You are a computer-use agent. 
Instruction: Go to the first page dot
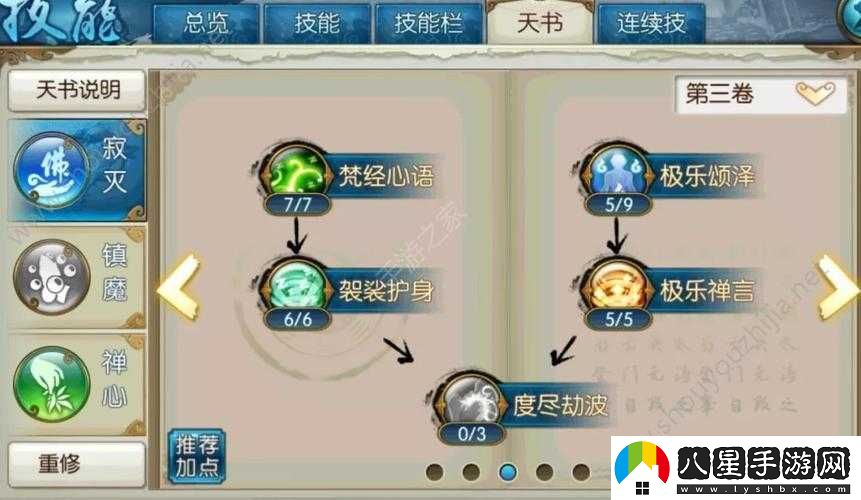click(434, 471)
